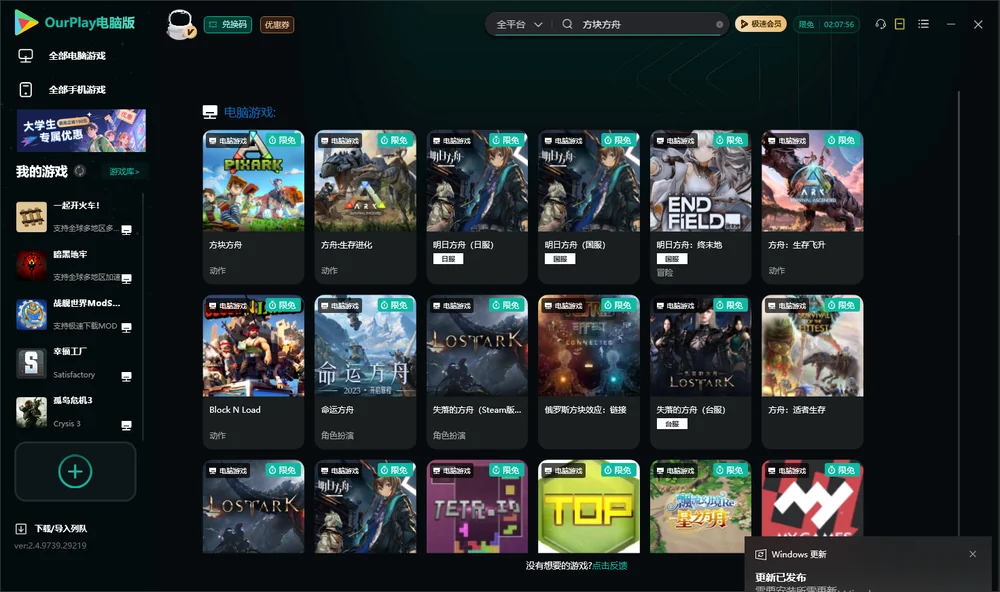Open the 大学生专属优惠 banner
1000x592 pixels.
pos(81,130)
